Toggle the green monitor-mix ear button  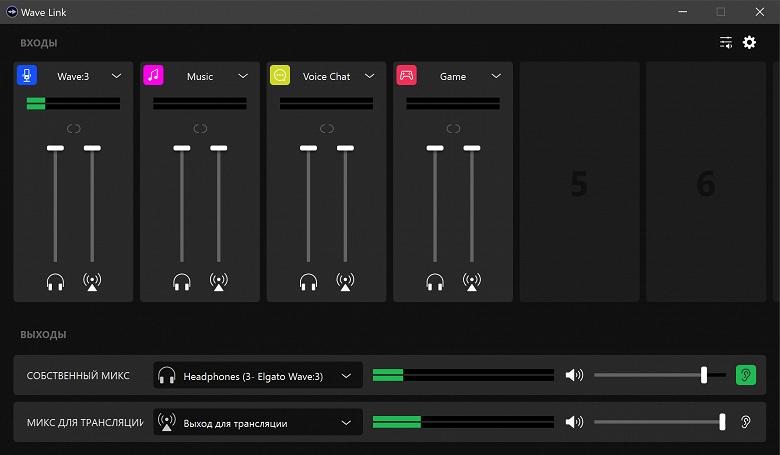tap(746, 375)
